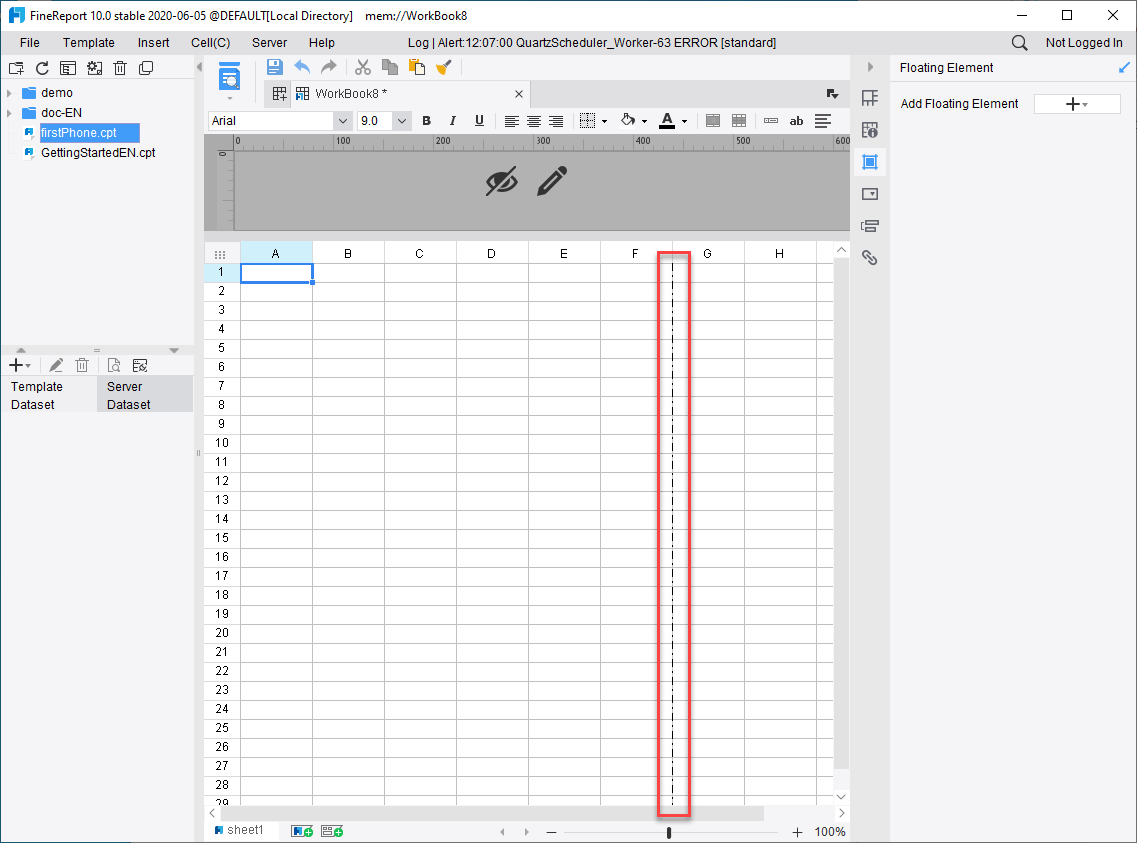Click the Cell Element panel icon
Image resolution: width=1137 pixels, height=843 pixels.
click(869, 97)
